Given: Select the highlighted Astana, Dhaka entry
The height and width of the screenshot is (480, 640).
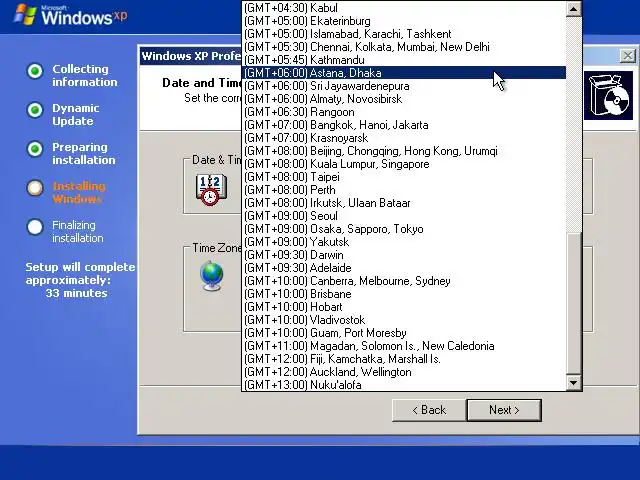Looking at the screenshot, I should click(404, 73).
